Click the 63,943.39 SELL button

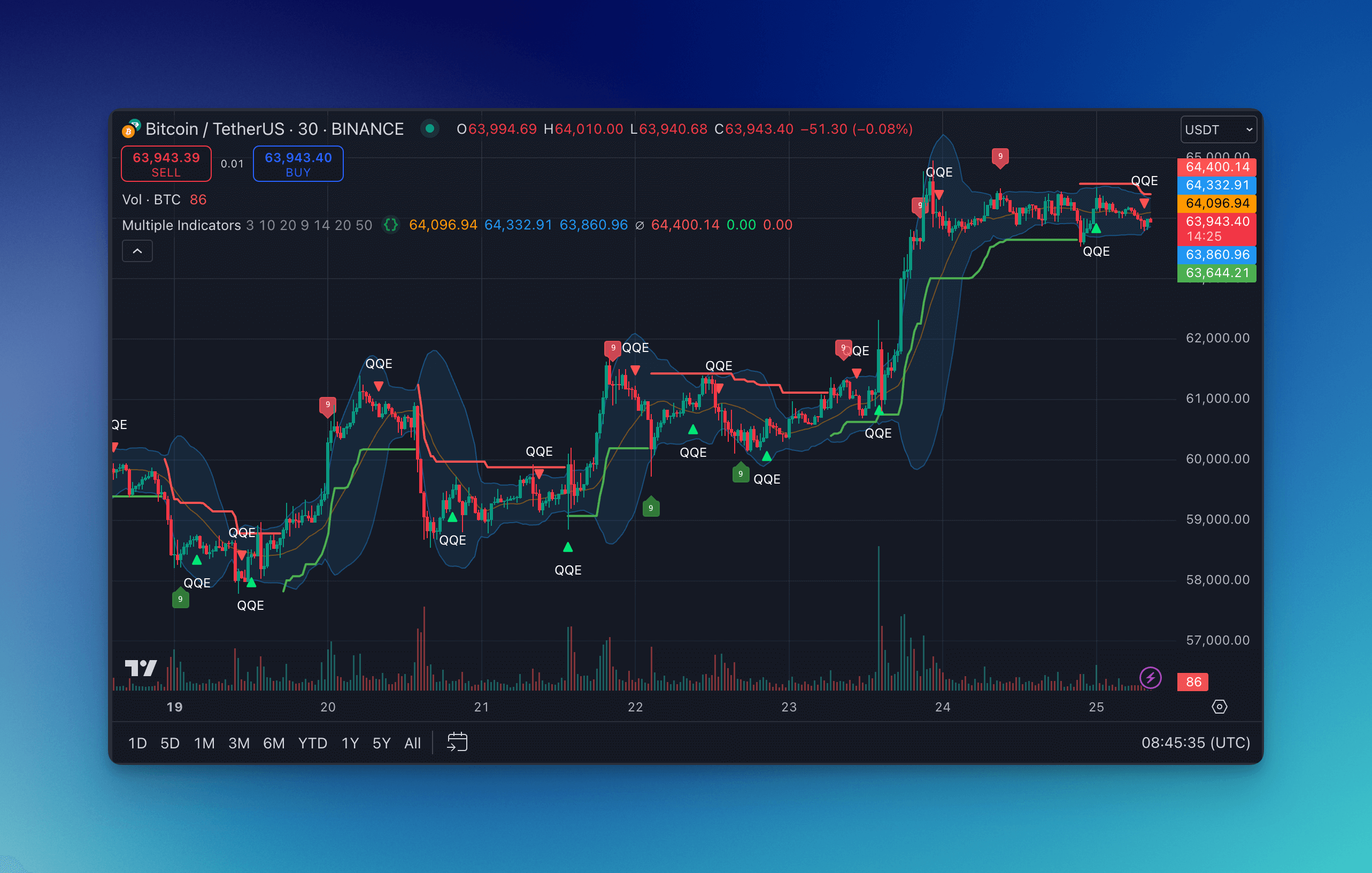click(166, 164)
